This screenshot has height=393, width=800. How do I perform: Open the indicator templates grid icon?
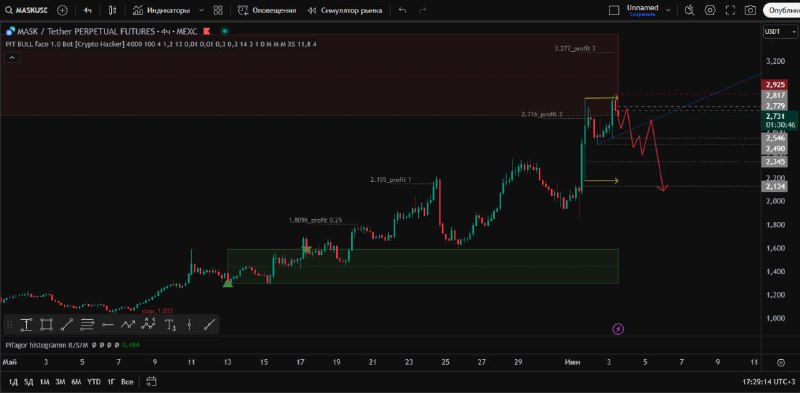(218, 10)
